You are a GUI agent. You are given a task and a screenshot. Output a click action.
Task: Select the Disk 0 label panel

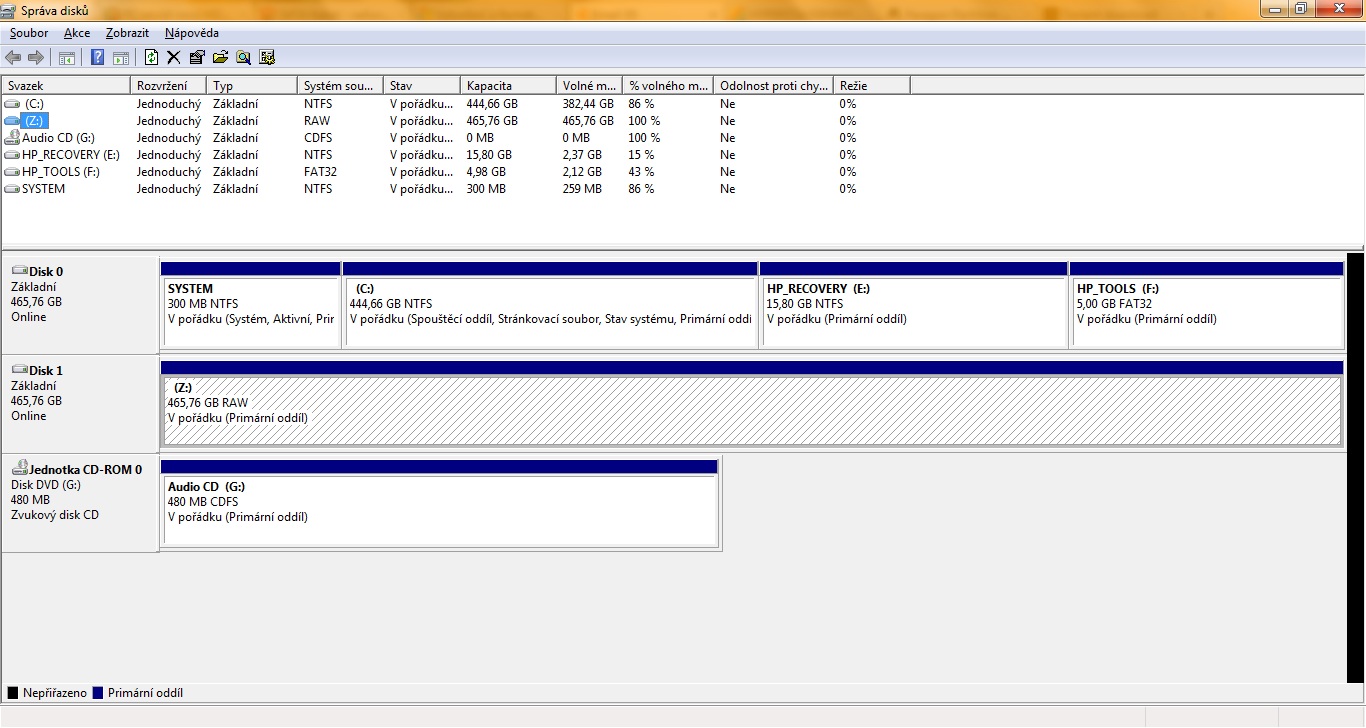[x=80, y=305]
